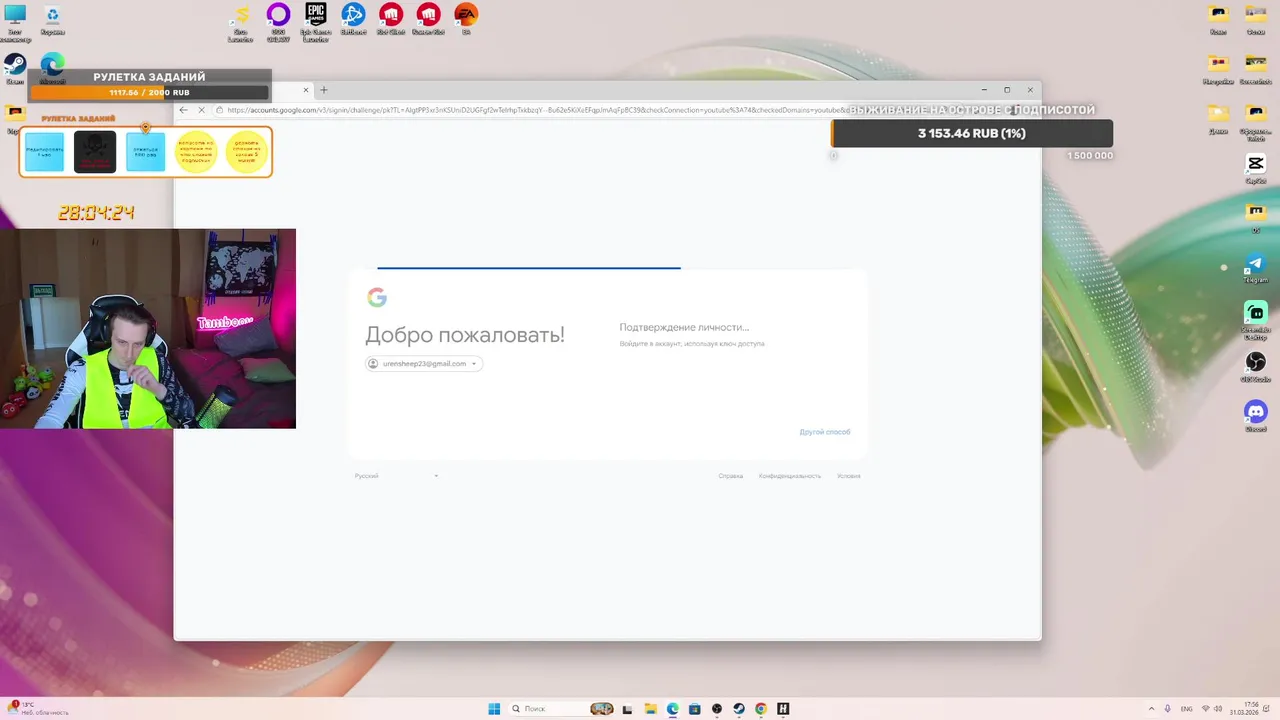The width and height of the screenshot is (1280, 720).
Task: Show hidden system tray icons
Action: tap(1150, 709)
